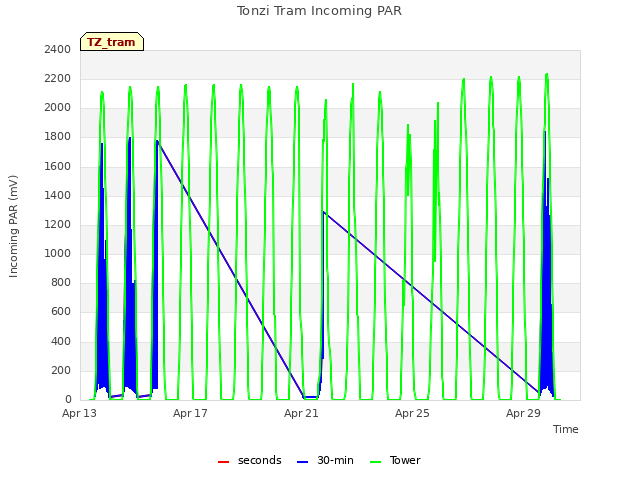Click the 2000 y-axis tick label
Viewport: 640px width, 480px height.
58,107
